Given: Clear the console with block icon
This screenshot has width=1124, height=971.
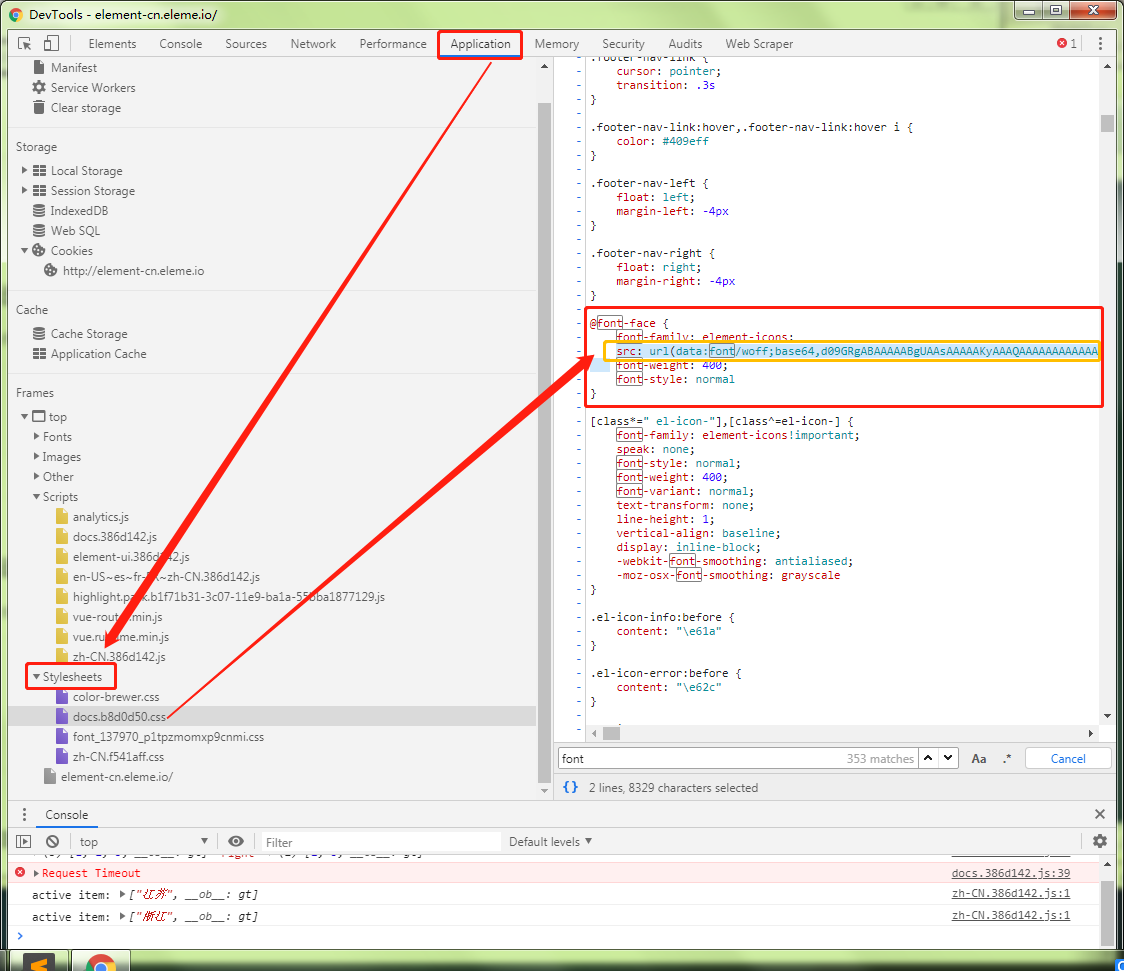Looking at the screenshot, I should 52,841.
